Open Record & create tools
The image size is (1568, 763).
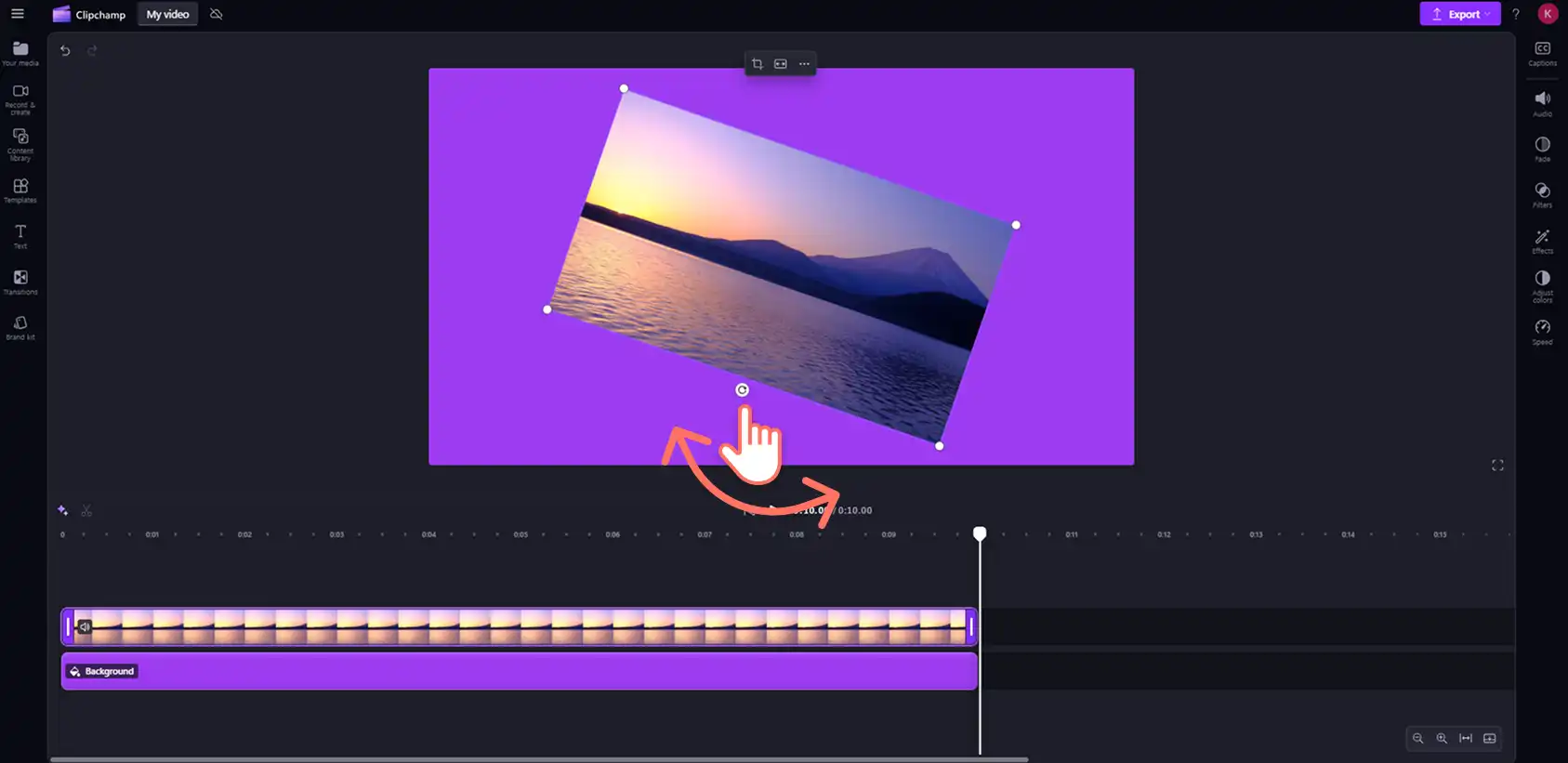[20, 99]
